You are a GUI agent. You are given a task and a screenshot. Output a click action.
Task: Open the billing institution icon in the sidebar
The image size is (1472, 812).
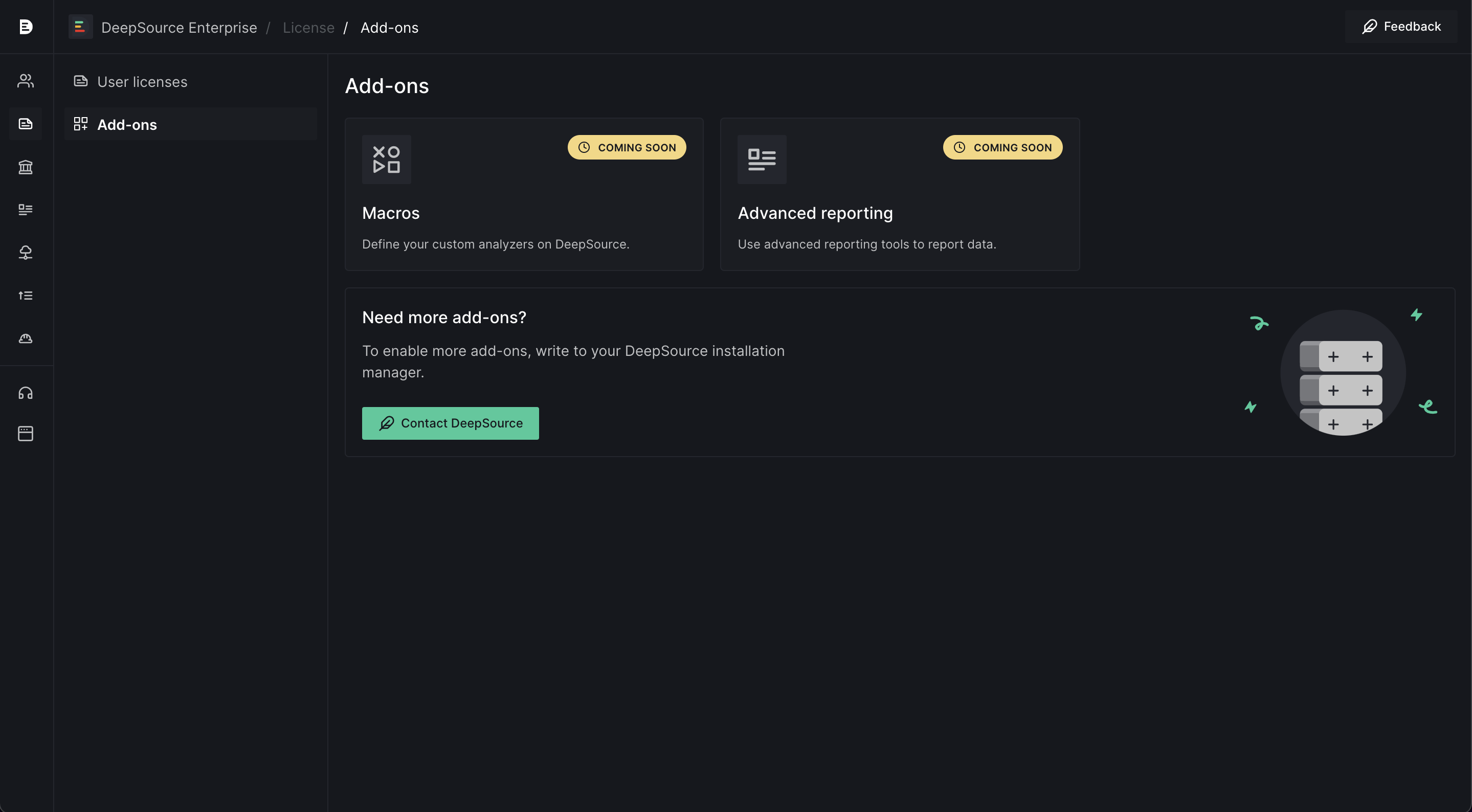pyautogui.click(x=26, y=167)
